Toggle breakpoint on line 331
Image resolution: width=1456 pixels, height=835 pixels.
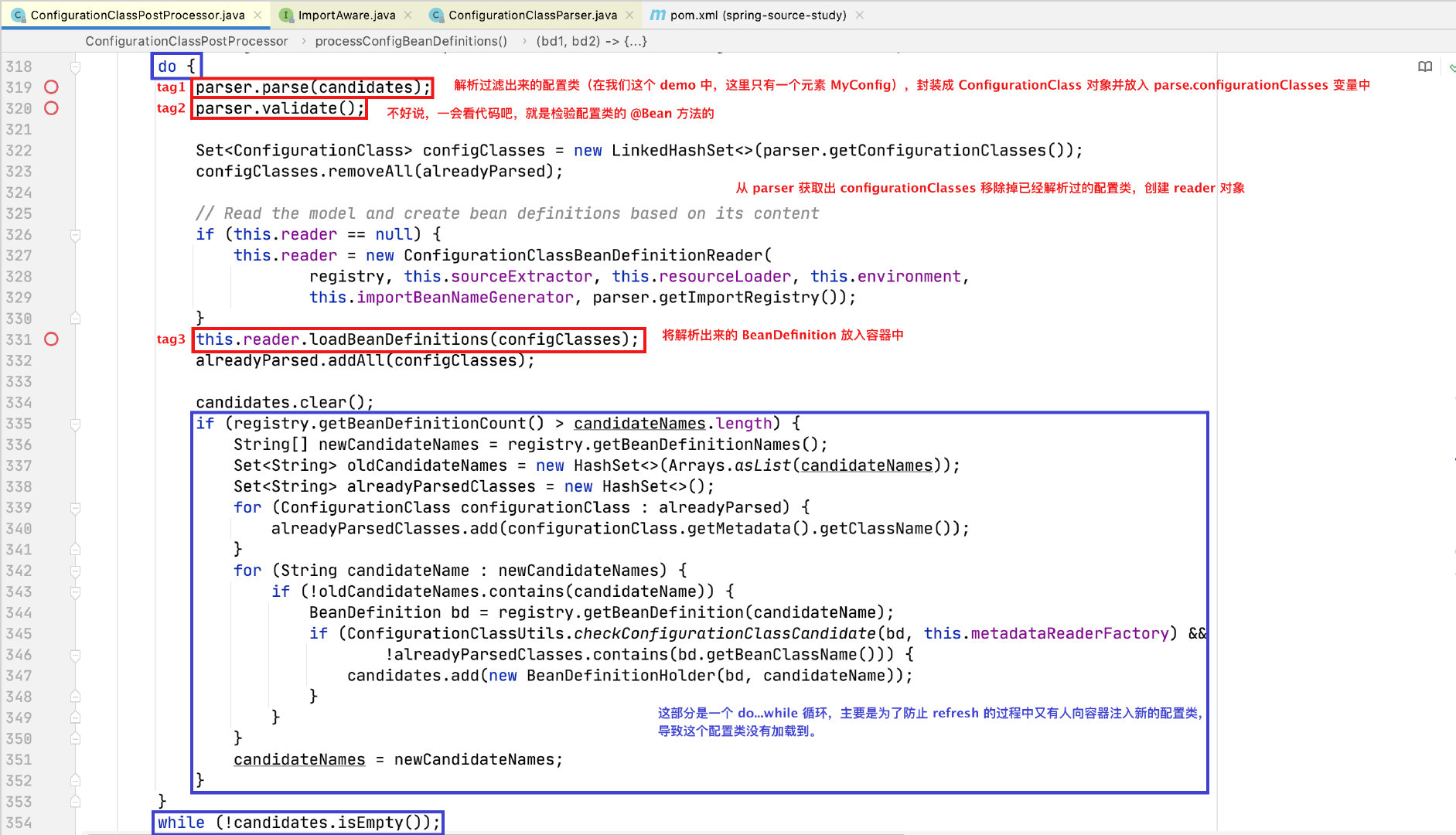[x=51, y=339]
